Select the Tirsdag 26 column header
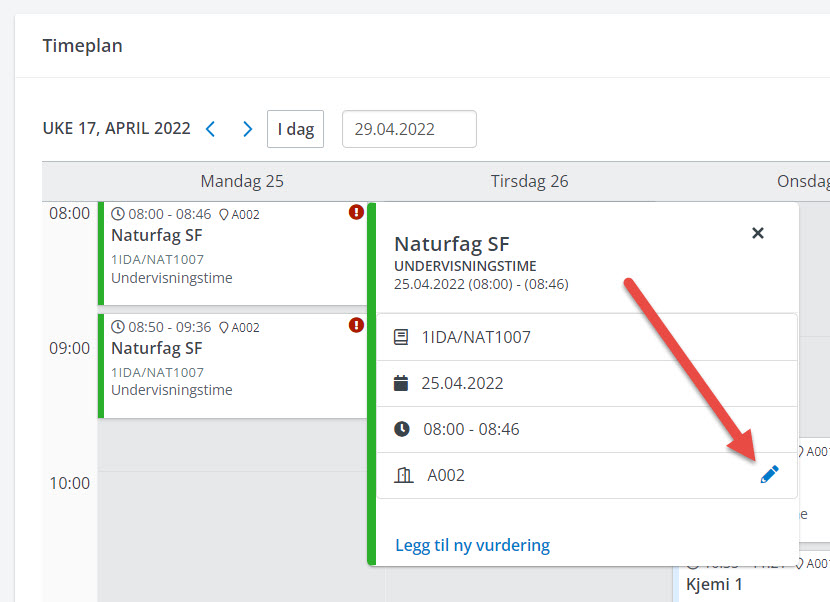 [529, 181]
